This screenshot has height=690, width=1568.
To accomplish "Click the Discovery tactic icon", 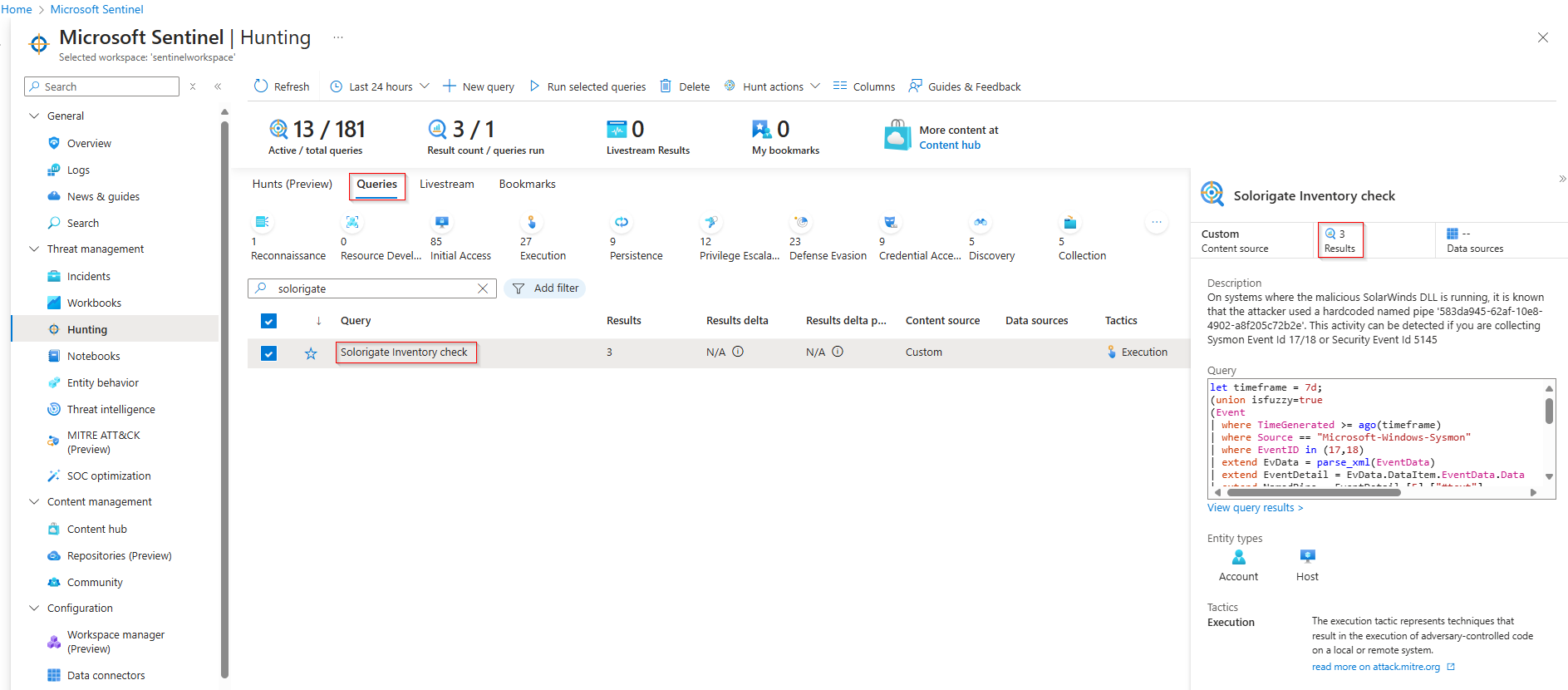I will tap(981, 222).
